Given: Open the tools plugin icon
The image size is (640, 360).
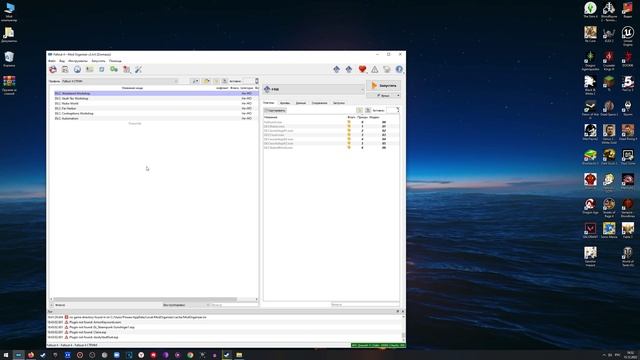Looking at the screenshot, I should click(x=127, y=69).
